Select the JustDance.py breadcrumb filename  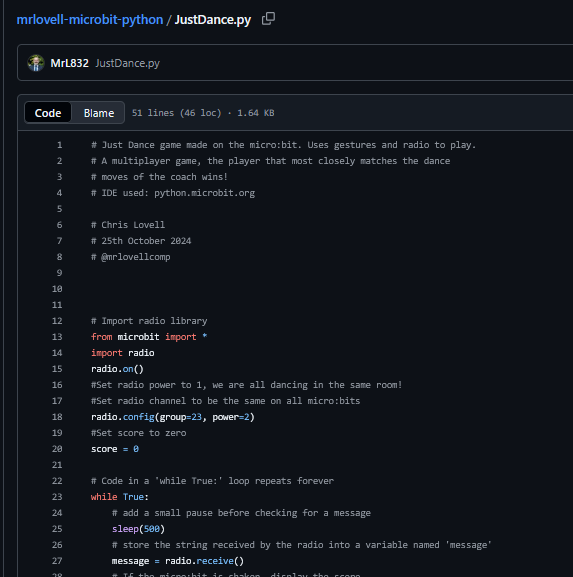tap(213, 20)
